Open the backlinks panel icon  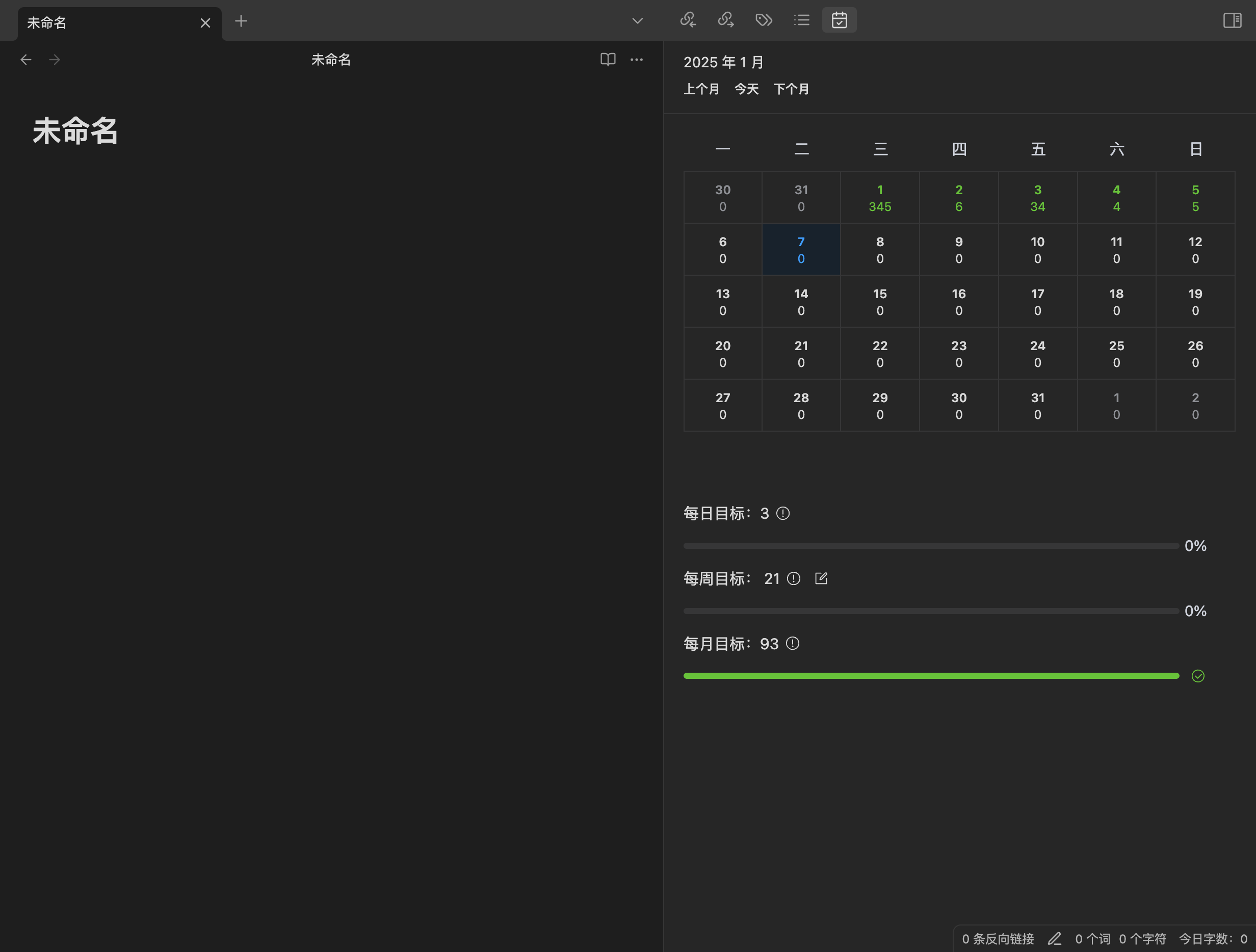(x=688, y=20)
